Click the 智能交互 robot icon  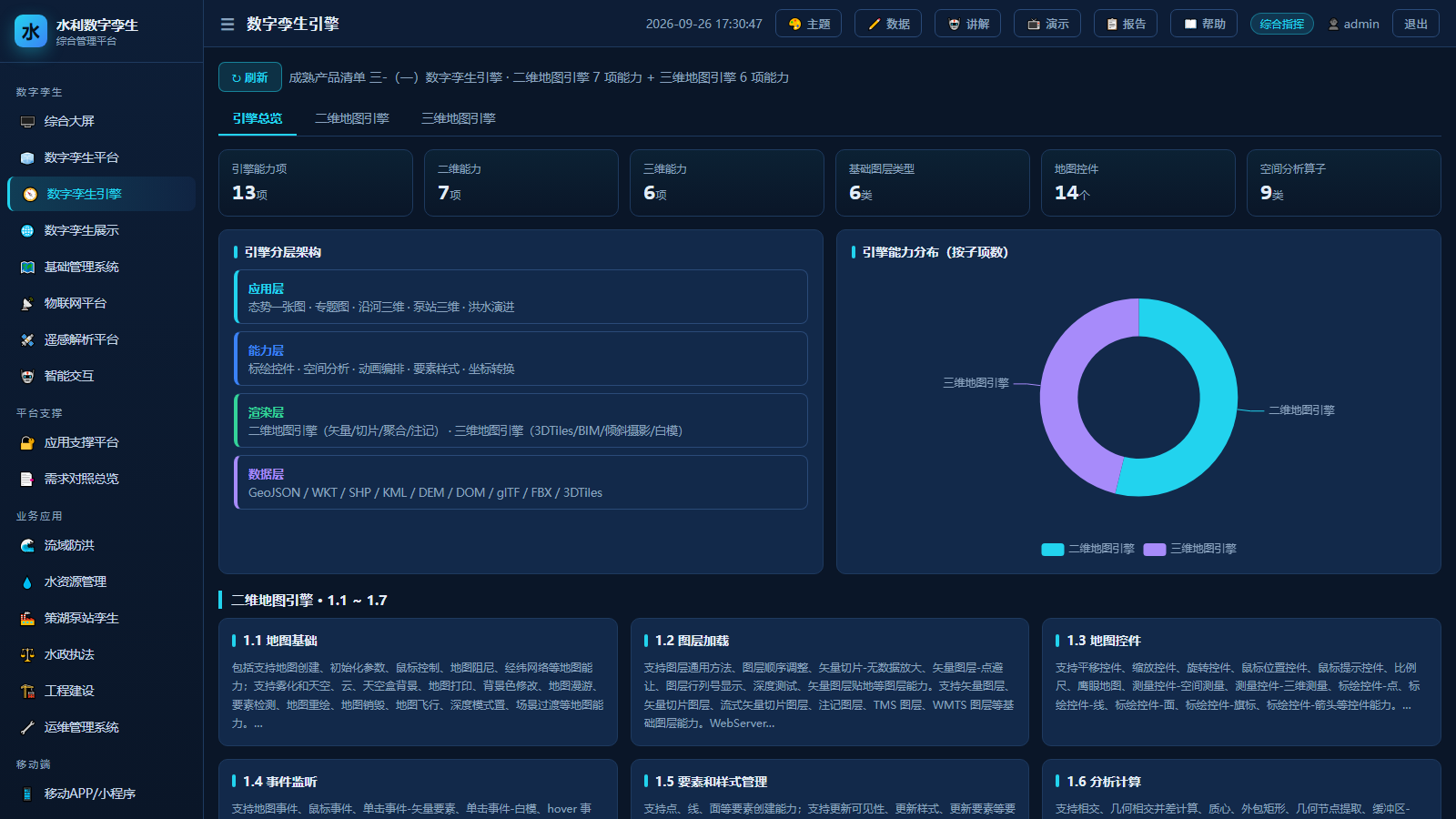point(27,377)
